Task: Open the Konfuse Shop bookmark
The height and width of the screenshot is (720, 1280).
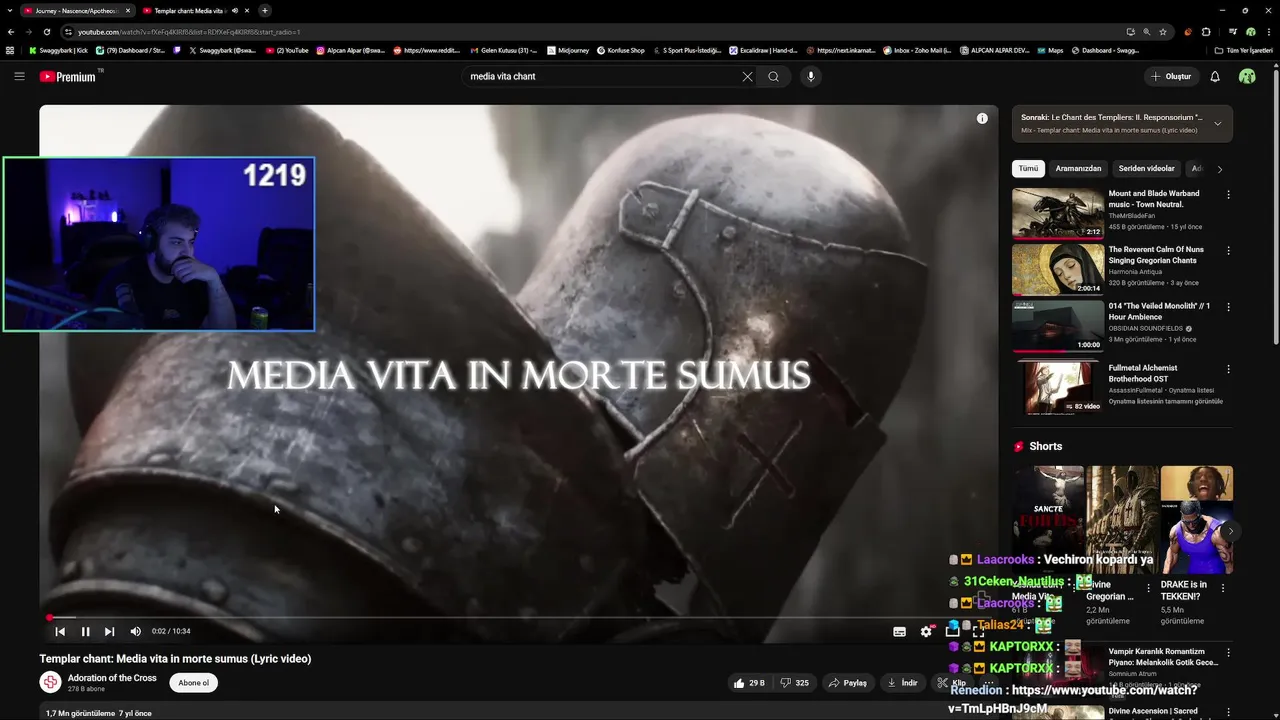Action: point(621,50)
